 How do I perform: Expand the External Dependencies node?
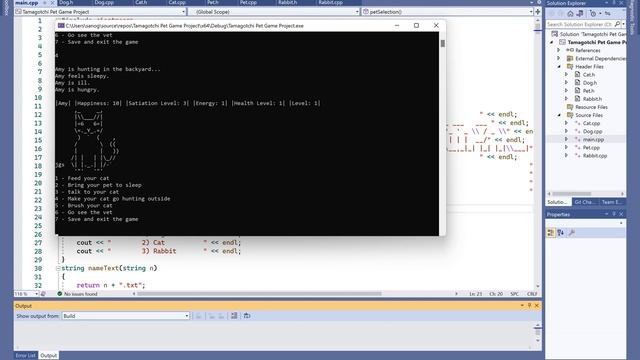559,58
